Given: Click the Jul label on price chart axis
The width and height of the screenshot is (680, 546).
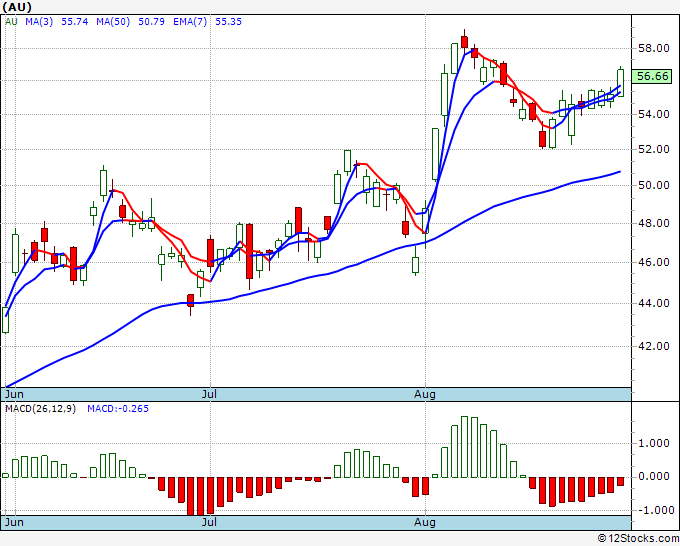Looking at the screenshot, I should click(209, 394).
